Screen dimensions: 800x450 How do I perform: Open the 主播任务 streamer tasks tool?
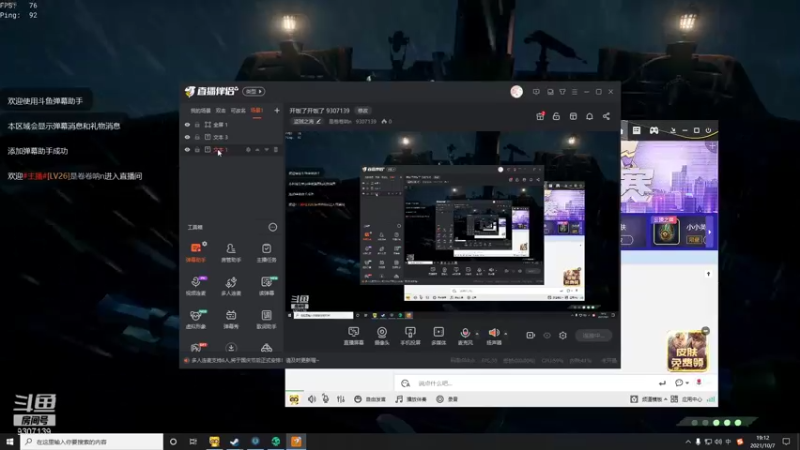pyautogui.click(x=266, y=253)
